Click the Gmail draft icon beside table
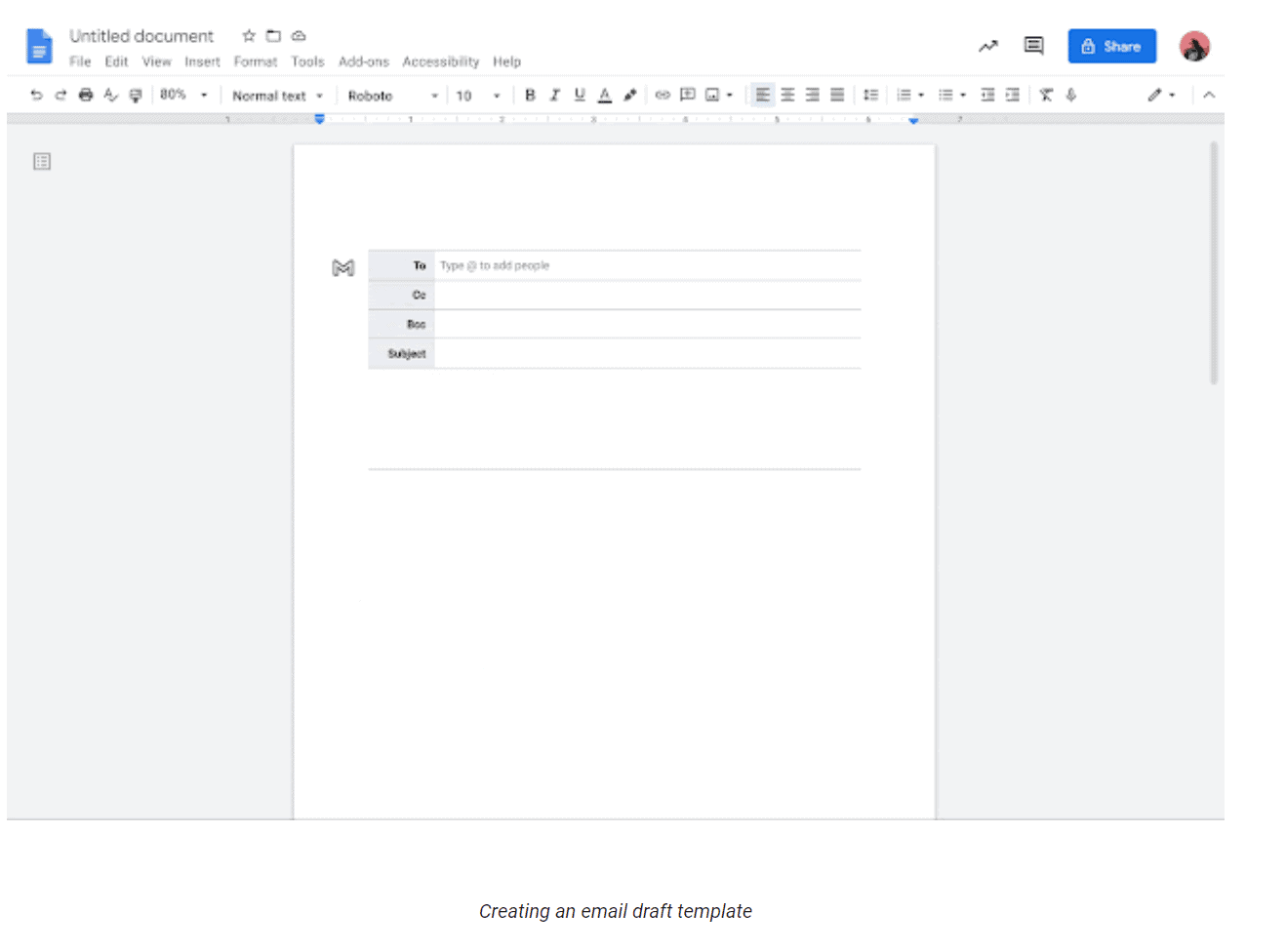Image resolution: width=1286 pixels, height=952 pixels. coord(342,267)
